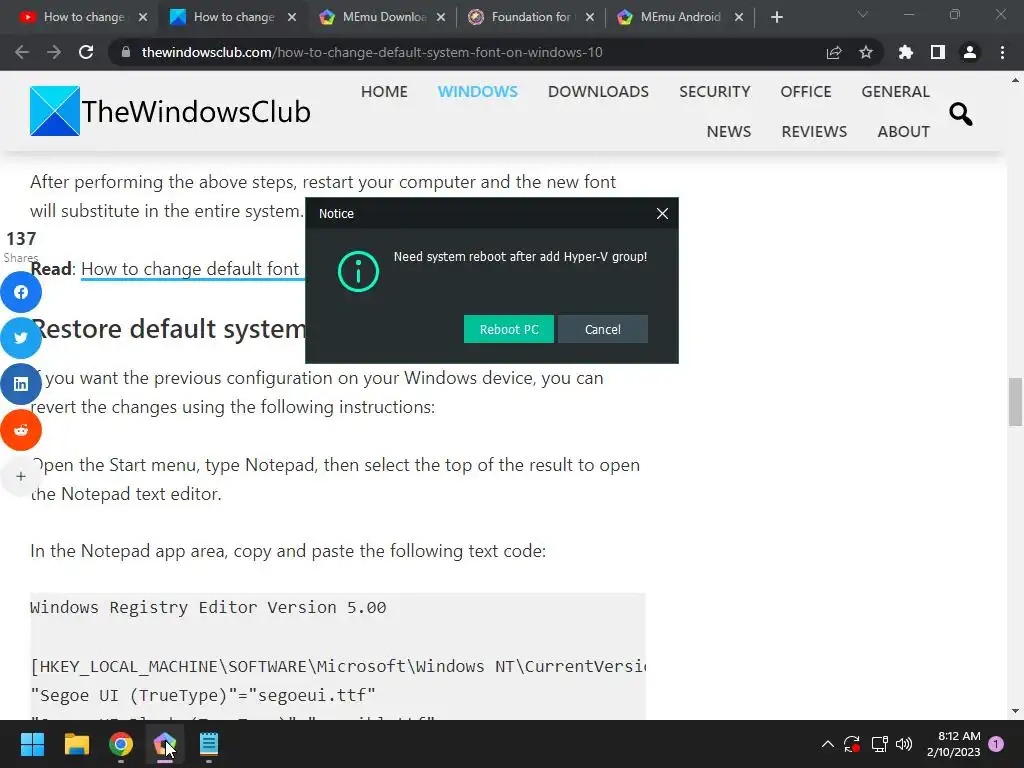Open the OFFICE menu item
This screenshot has height=768, width=1024.
[806, 91]
